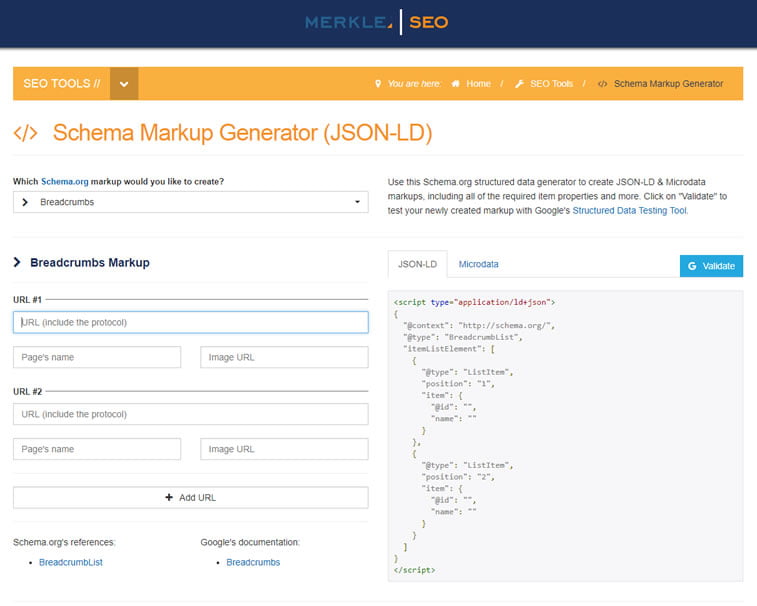This screenshot has height=606, width=757.
Task: Focus URL #1 Page's name field
Action: tap(97, 357)
